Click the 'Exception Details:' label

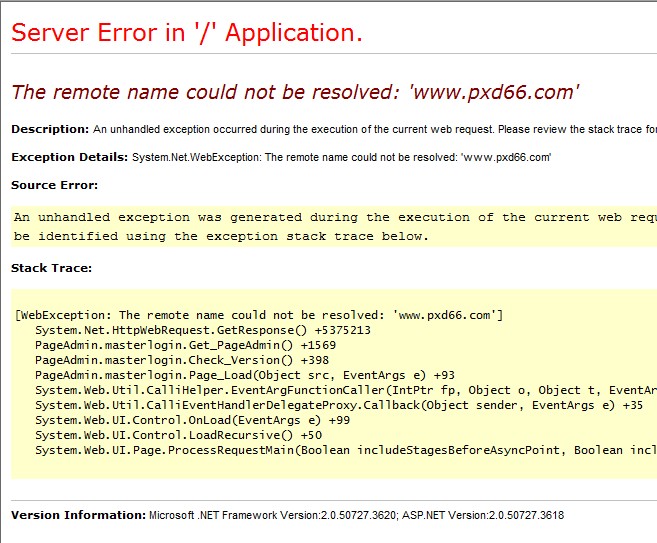70,157
